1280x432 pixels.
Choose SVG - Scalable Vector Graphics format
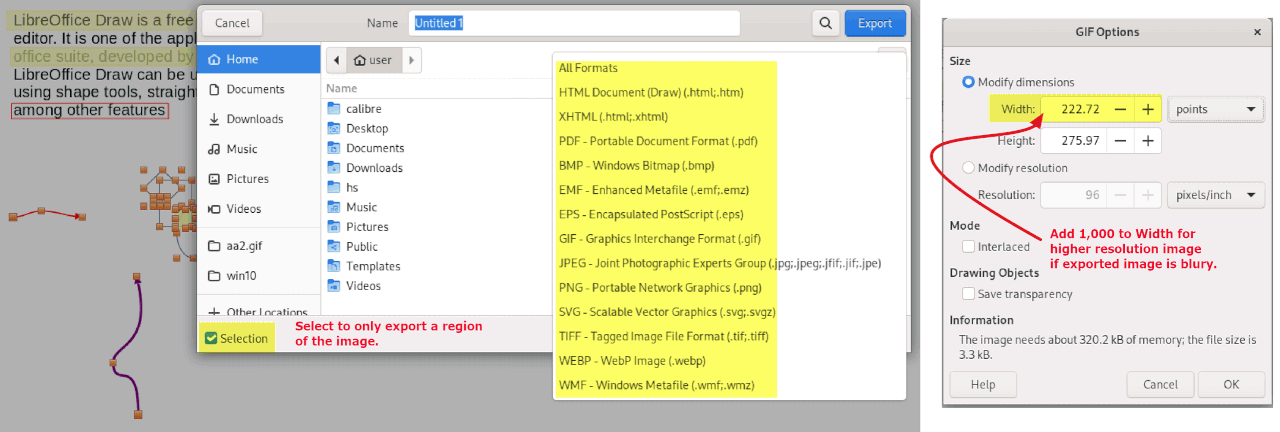[665, 312]
